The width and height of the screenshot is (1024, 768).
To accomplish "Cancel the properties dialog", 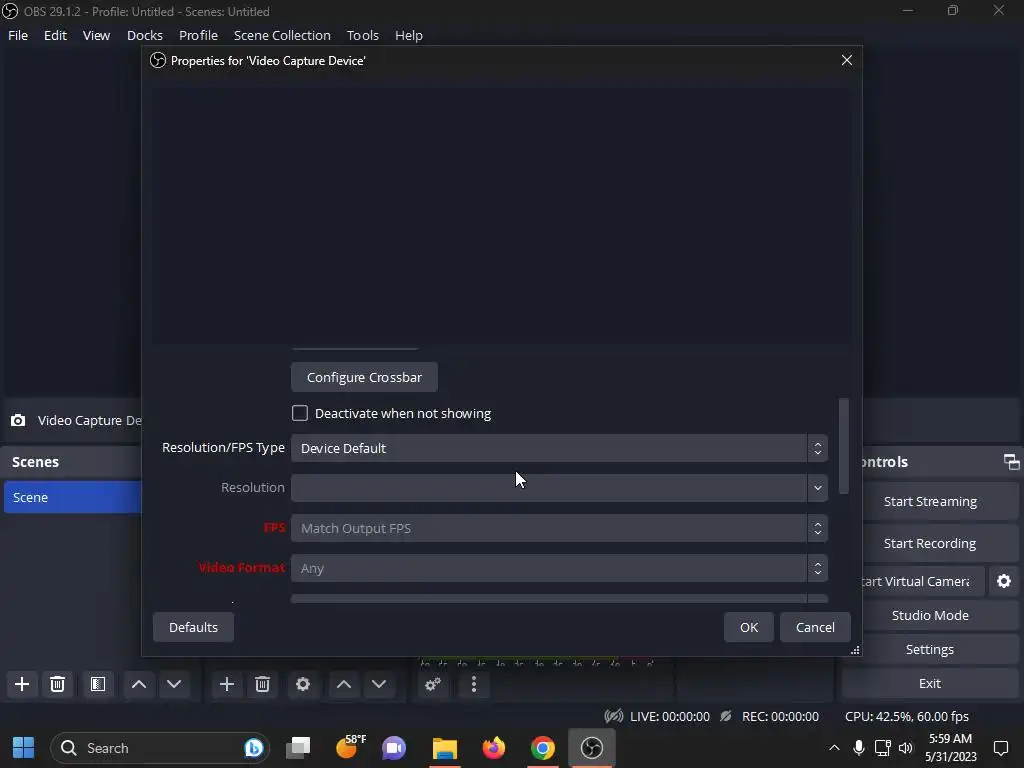I will tap(815, 627).
